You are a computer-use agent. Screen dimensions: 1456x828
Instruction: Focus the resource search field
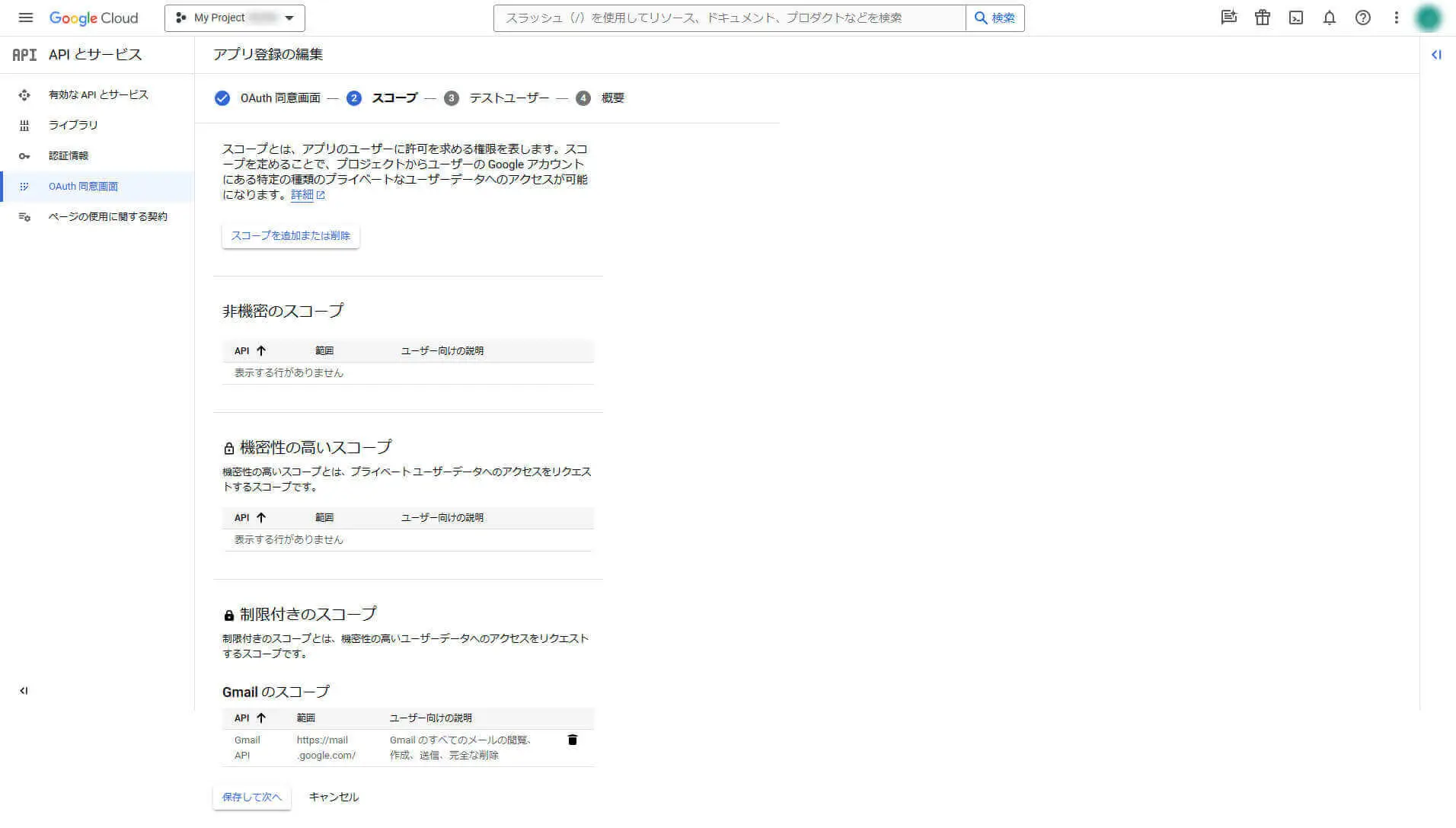pyautogui.click(x=730, y=18)
